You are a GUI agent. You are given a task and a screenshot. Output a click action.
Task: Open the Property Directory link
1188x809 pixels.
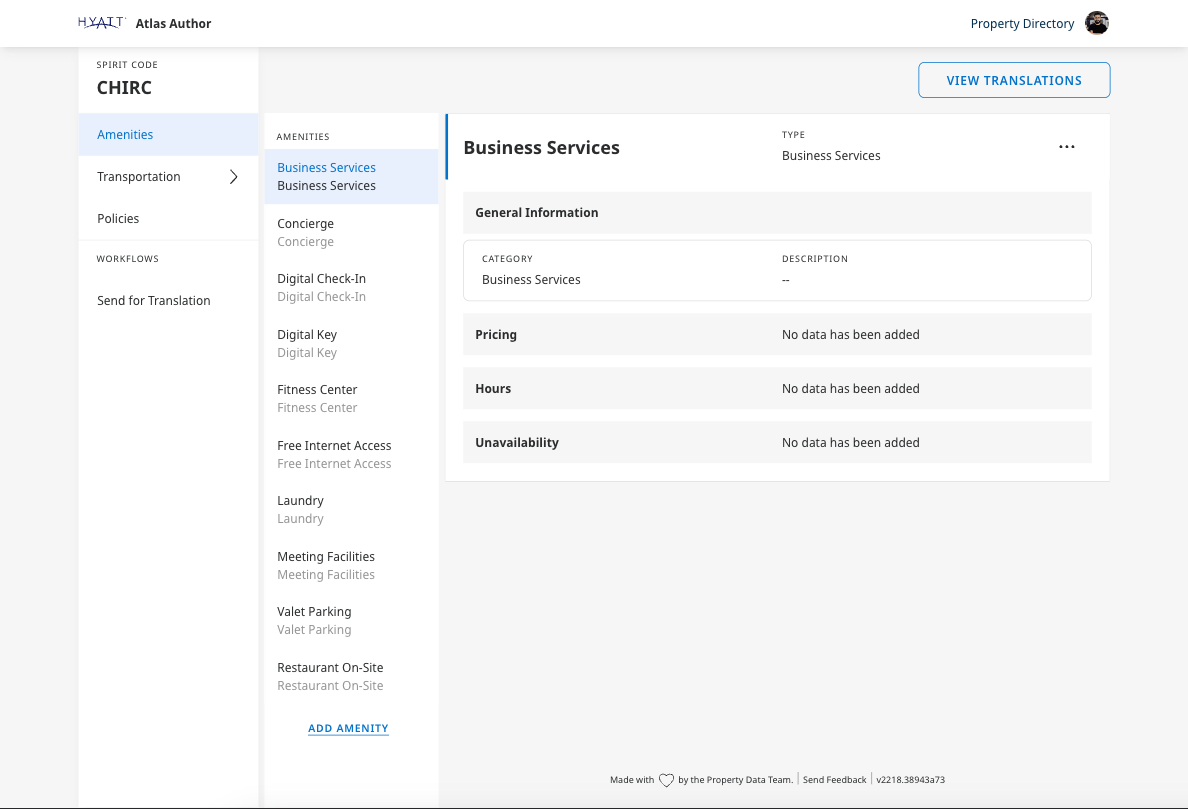(x=1022, y=23)
